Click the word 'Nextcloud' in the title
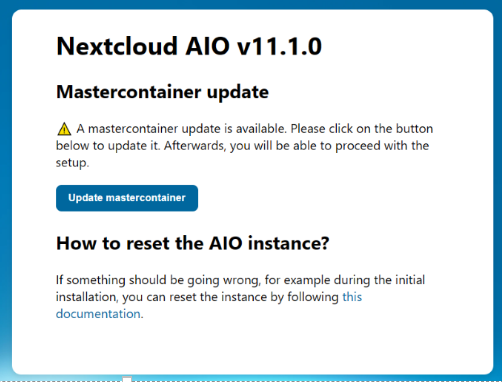This screenshot has width=502, height=382. [117, 46]
